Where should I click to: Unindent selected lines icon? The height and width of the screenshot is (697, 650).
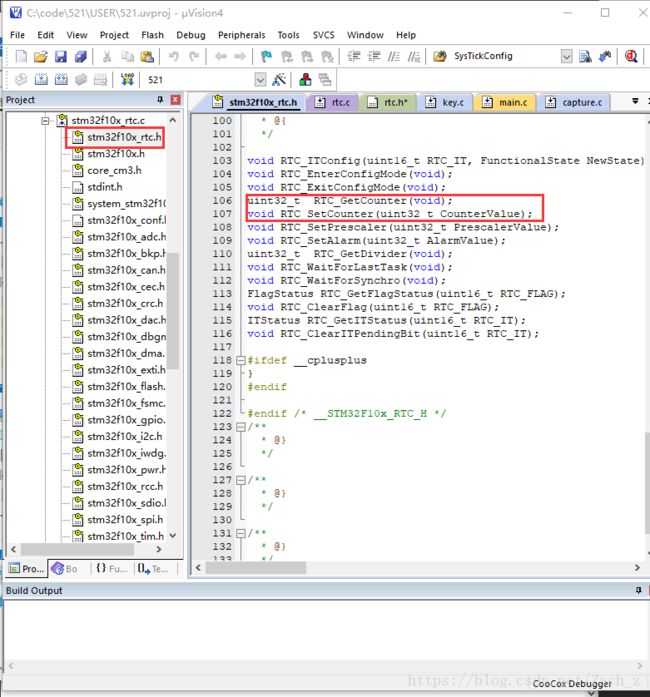(374, 56)
